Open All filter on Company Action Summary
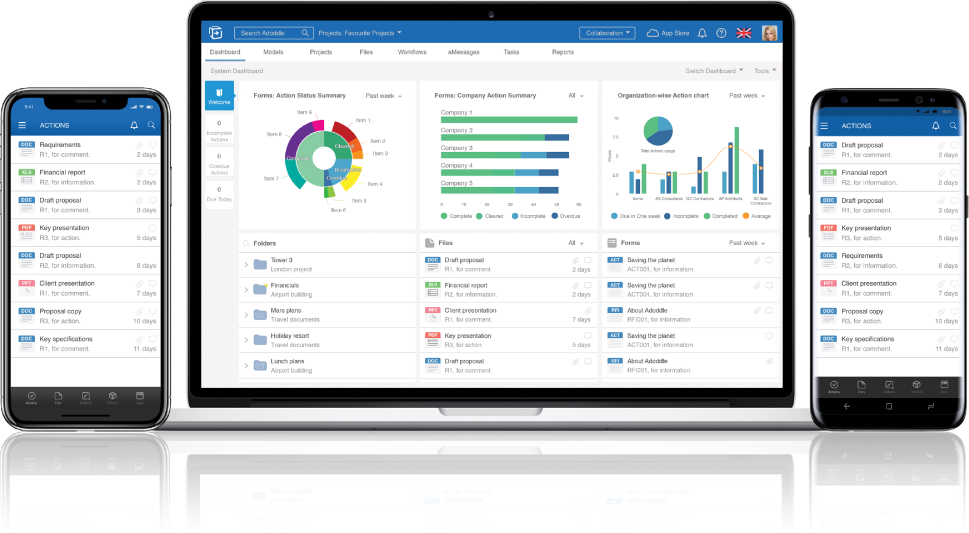The width and height of the screenshot is (969, 533). 575,95
